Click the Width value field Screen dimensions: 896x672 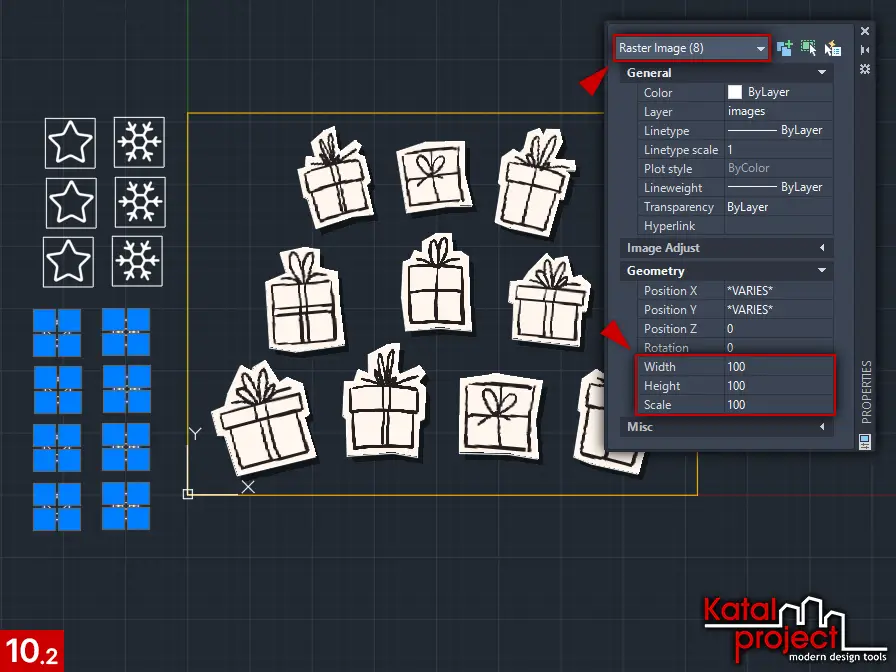[778, 367]
